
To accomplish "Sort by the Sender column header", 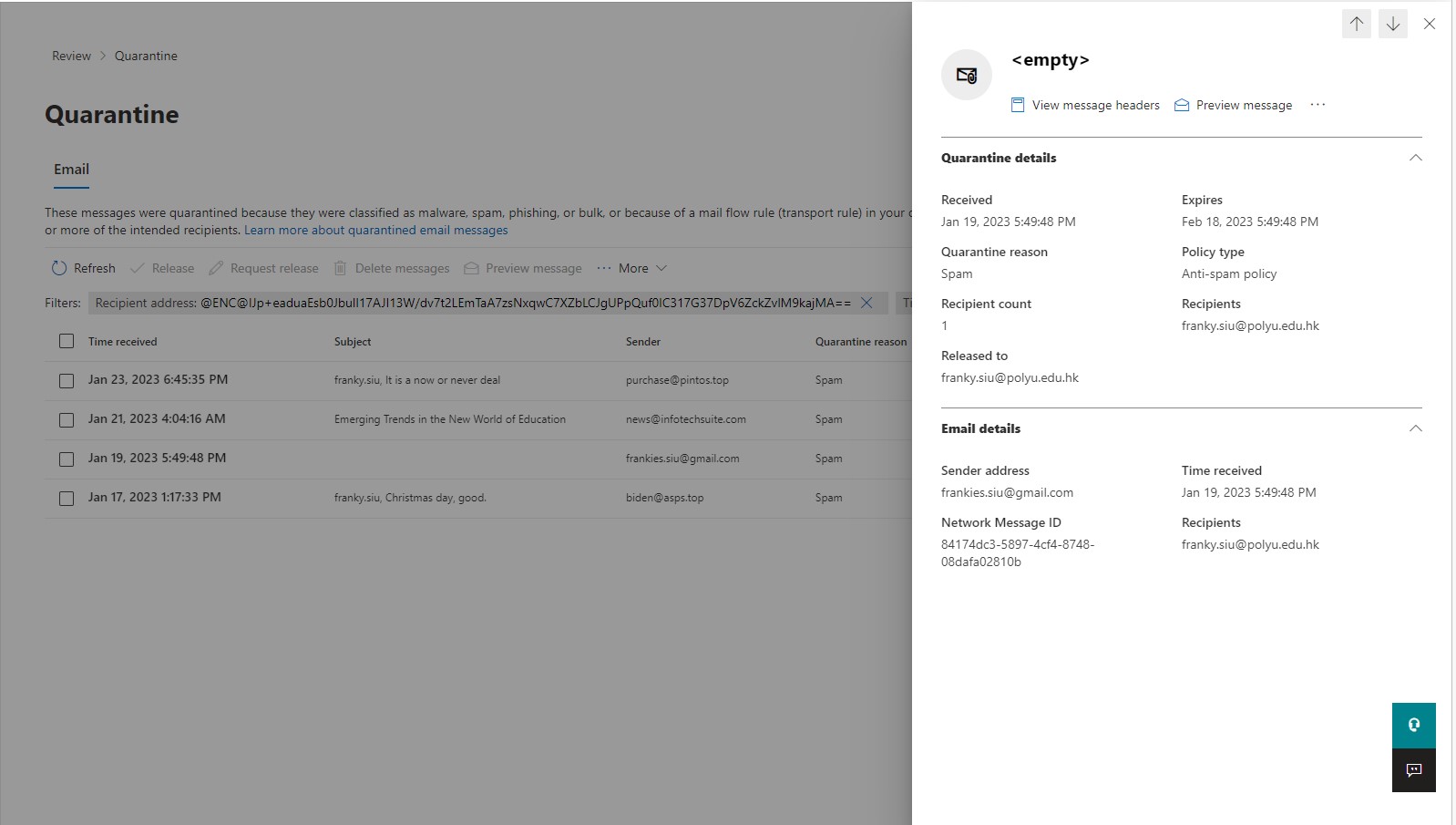I will [643, 342].
